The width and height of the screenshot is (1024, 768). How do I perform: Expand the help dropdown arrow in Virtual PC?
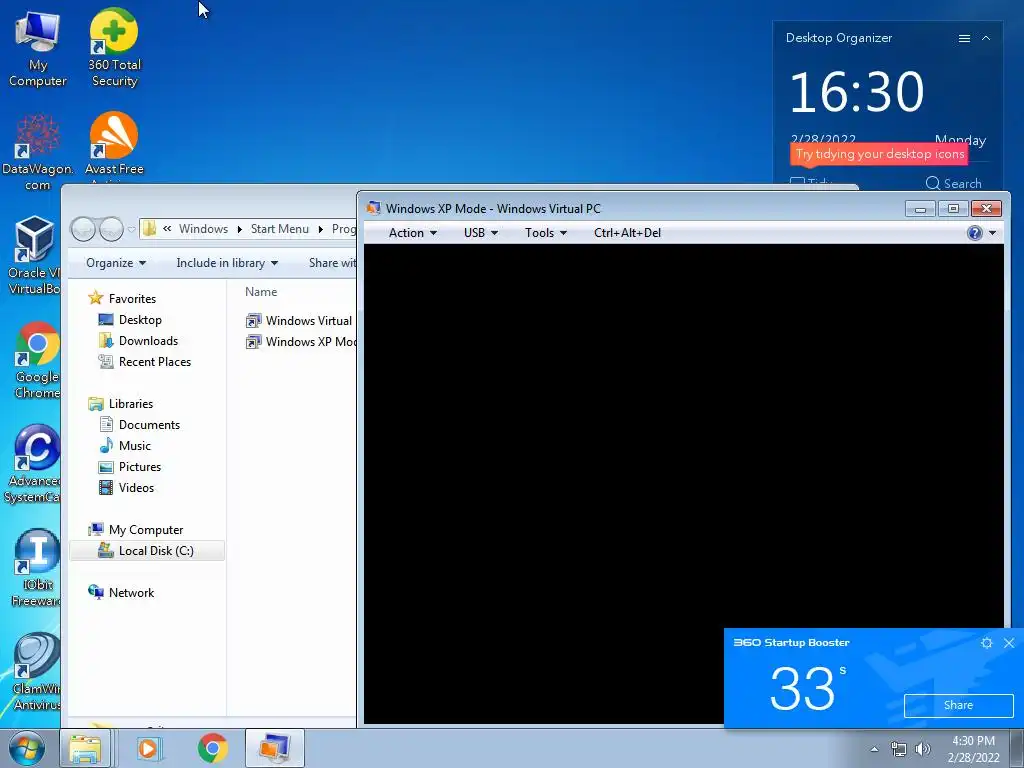point(993,233)
